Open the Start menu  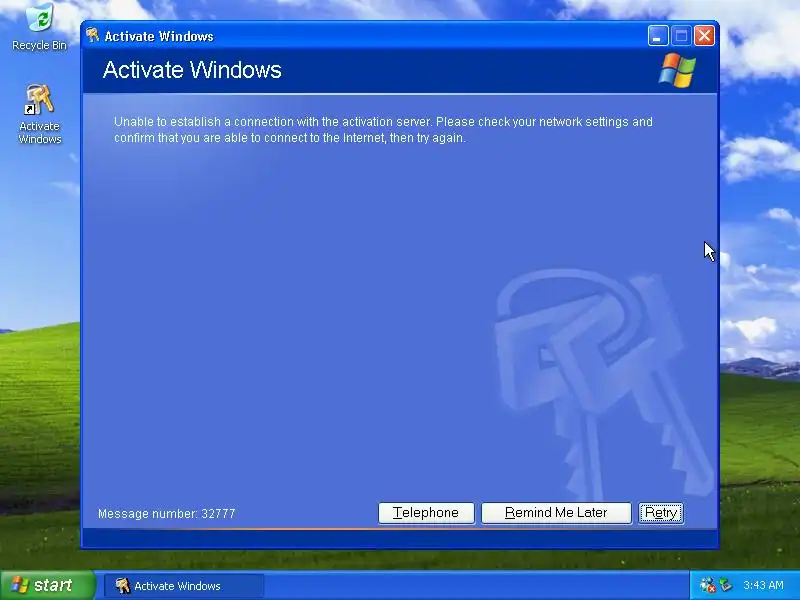(47, 585)
